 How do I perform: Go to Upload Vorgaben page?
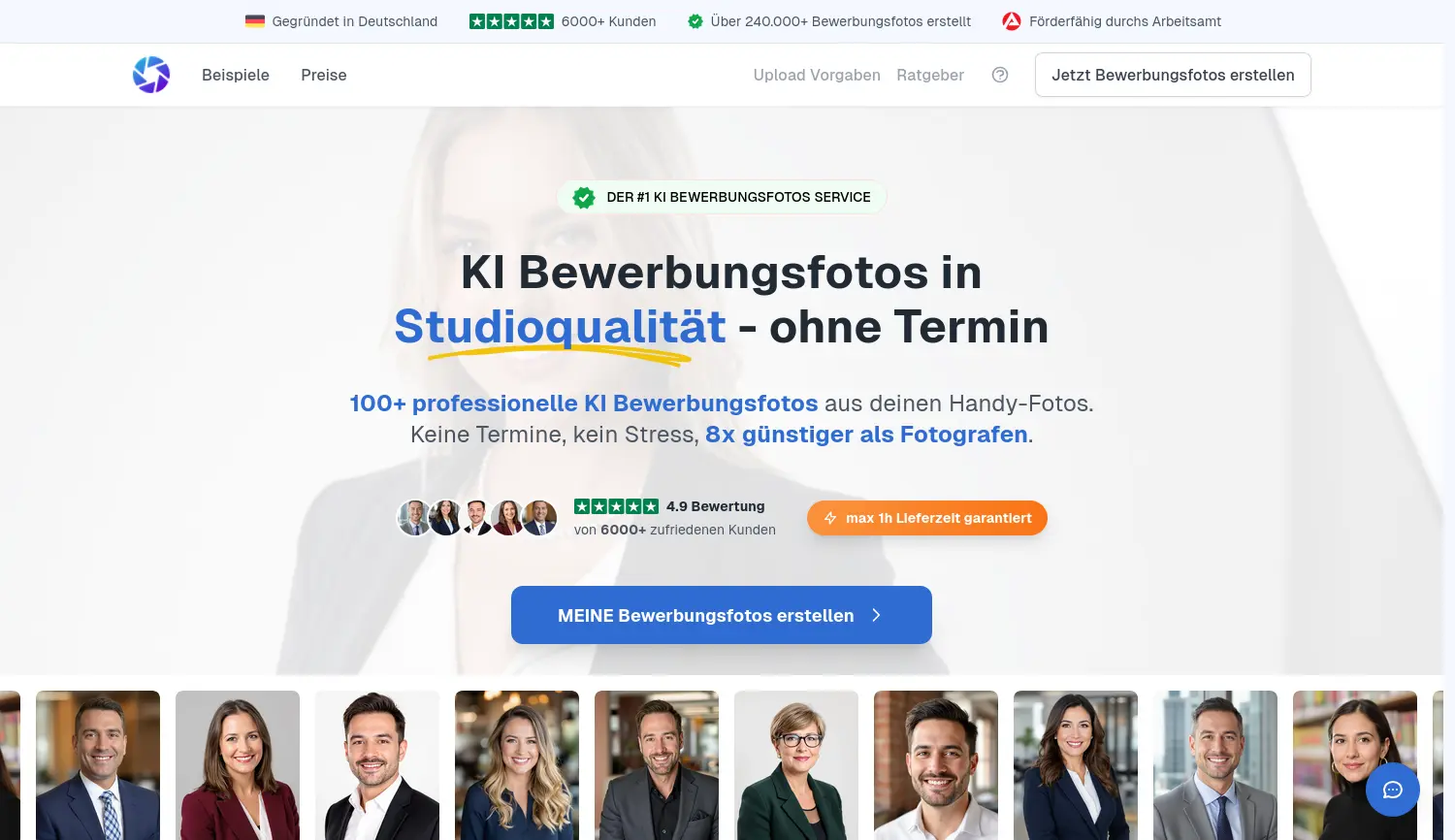pos(817,75)
